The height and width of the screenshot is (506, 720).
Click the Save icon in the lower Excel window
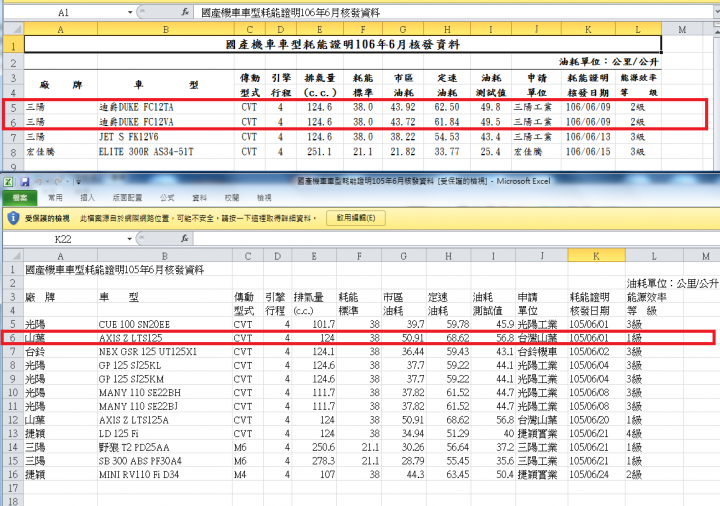coord(25,182)
